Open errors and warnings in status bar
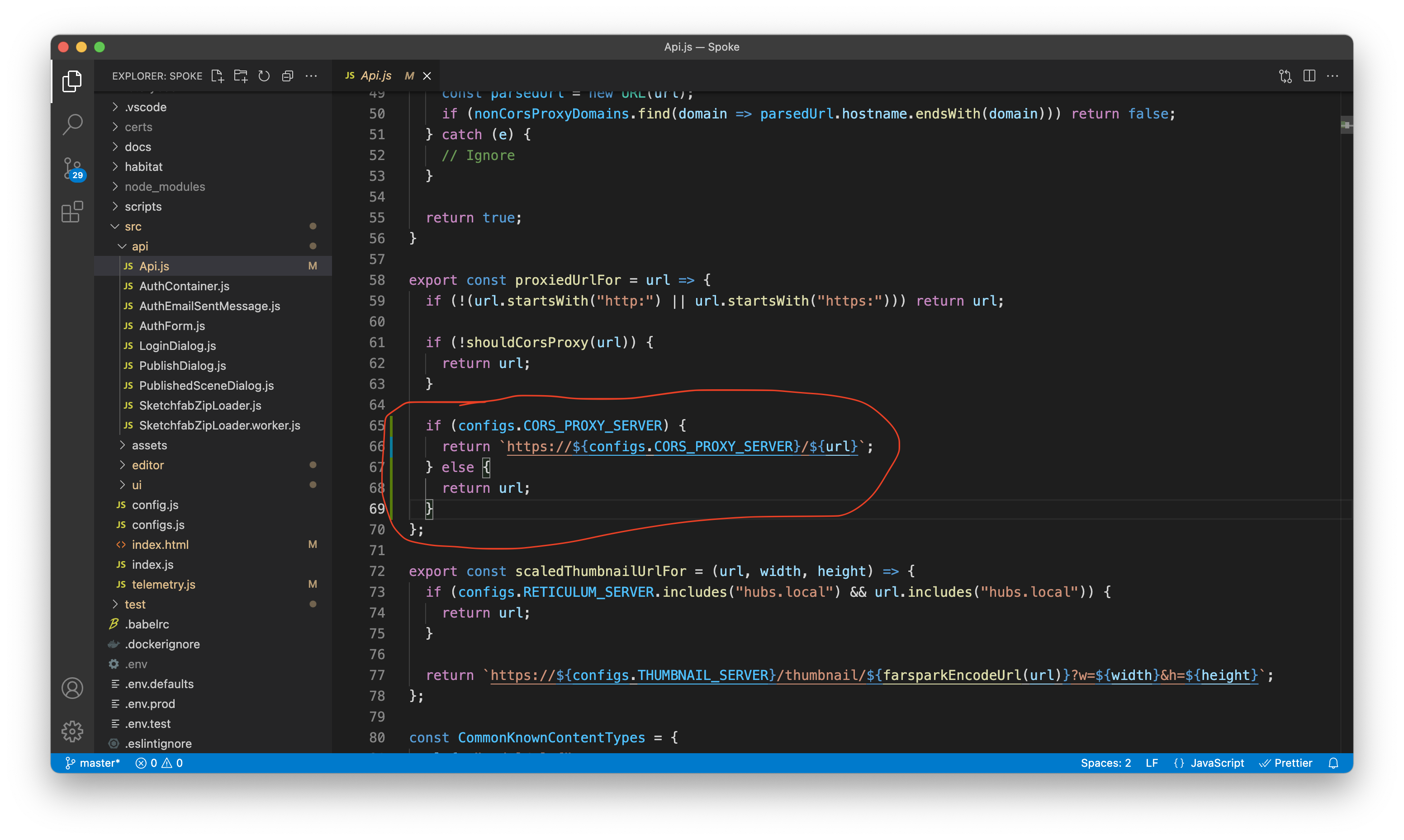 coord(159,763)
